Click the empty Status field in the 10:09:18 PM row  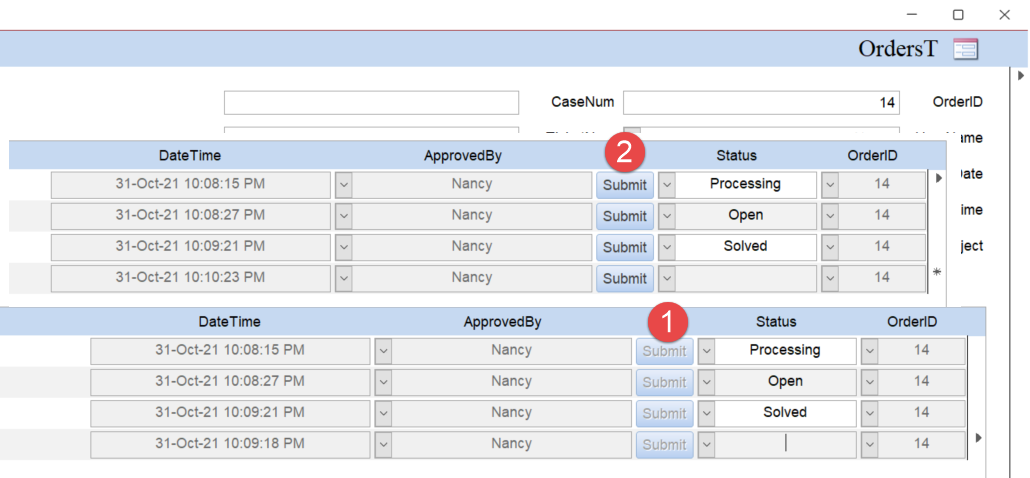tap(785, 444)
